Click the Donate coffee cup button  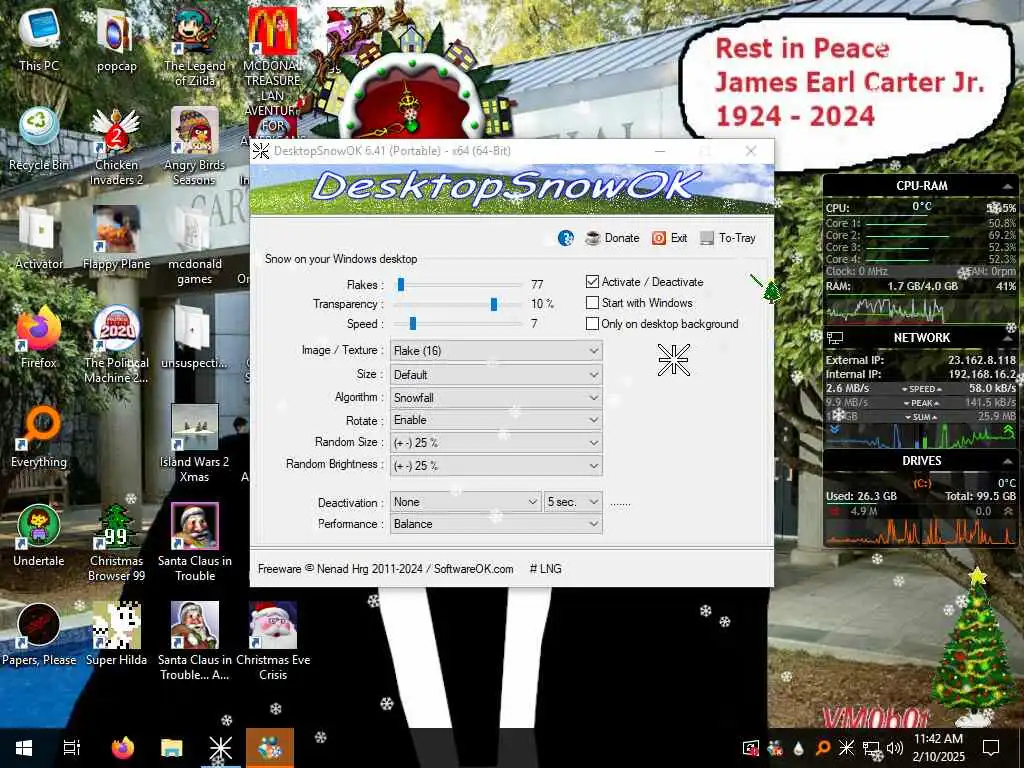click(x=612, y=238)
